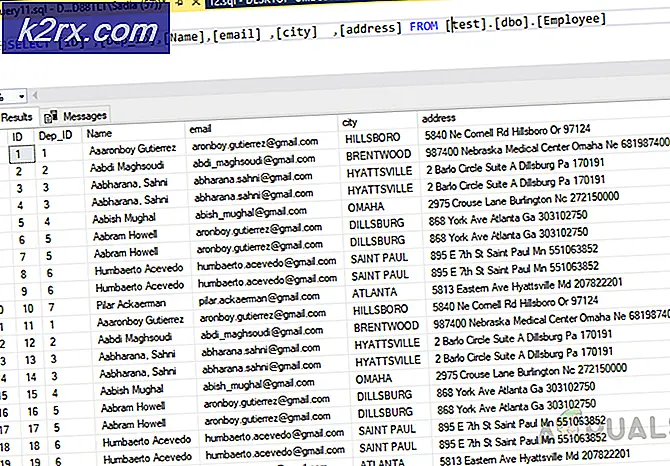Click [Employee] in the query text
The image size is (670, 466).
(571, 20)
